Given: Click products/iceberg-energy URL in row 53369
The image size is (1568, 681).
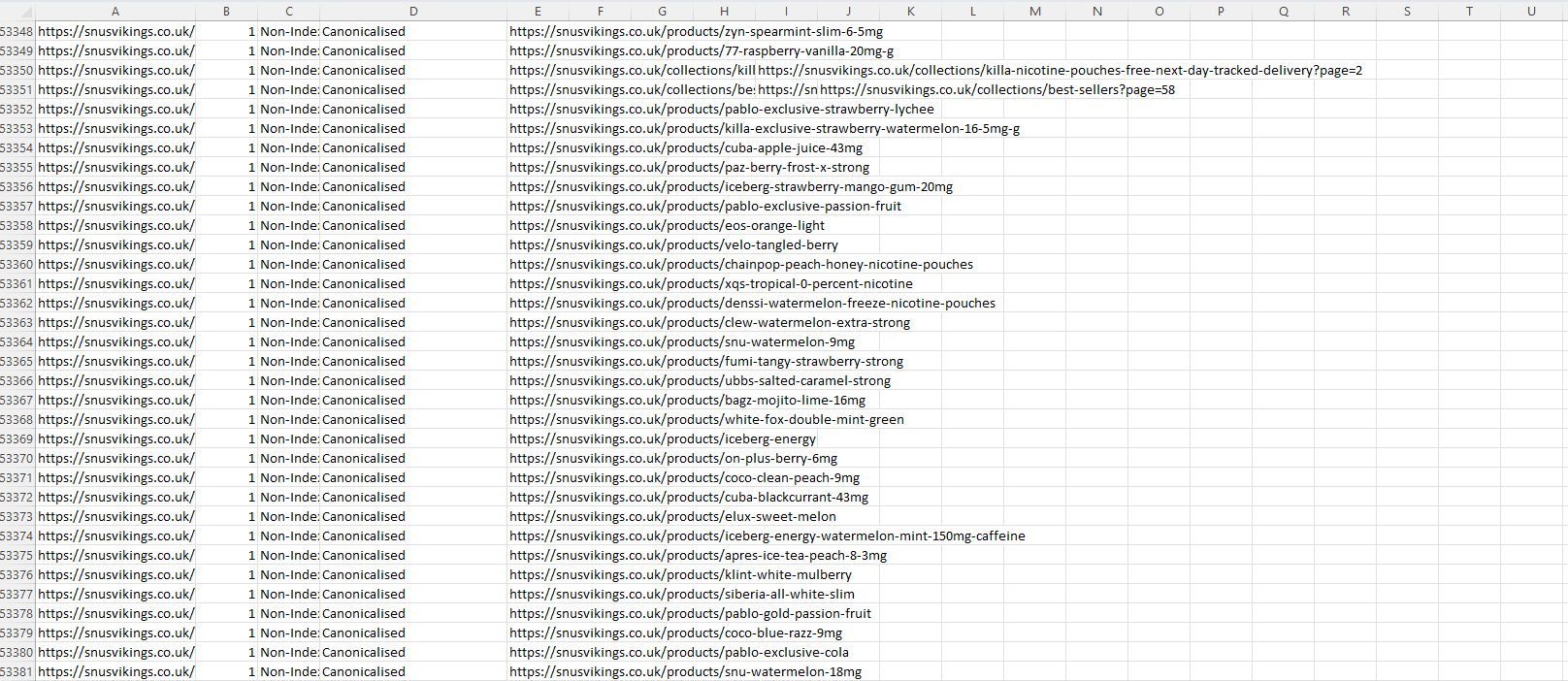Looking at the screenshot, I should point(663,438).
